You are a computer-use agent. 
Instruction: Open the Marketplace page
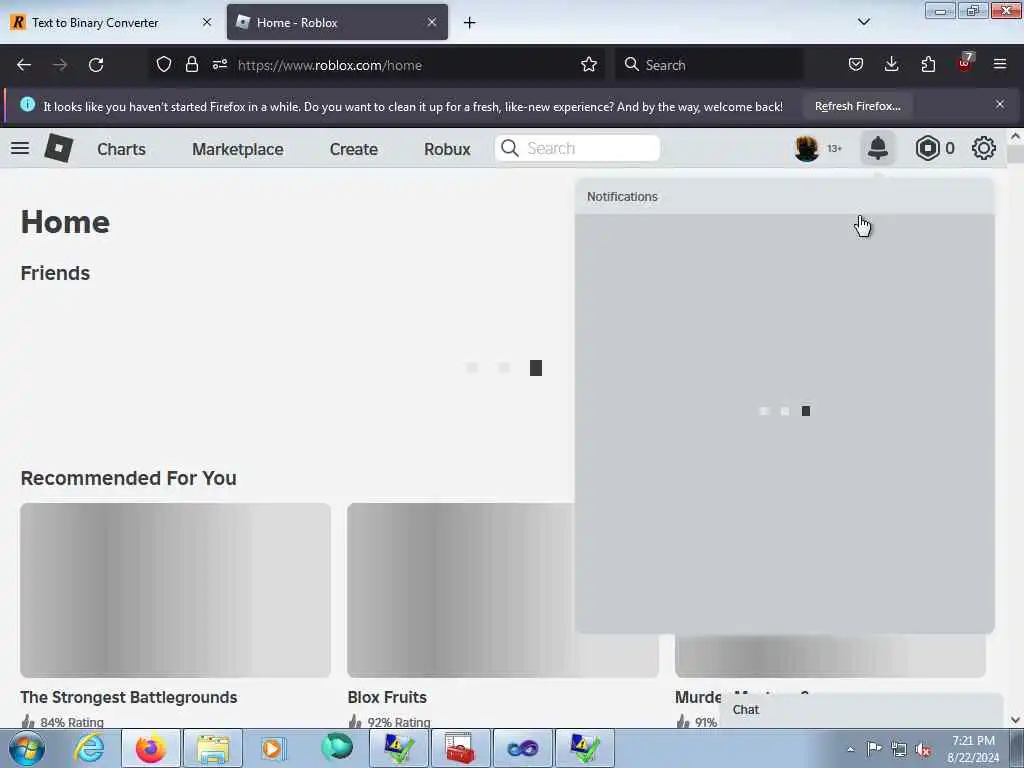[x=238, y=149]
